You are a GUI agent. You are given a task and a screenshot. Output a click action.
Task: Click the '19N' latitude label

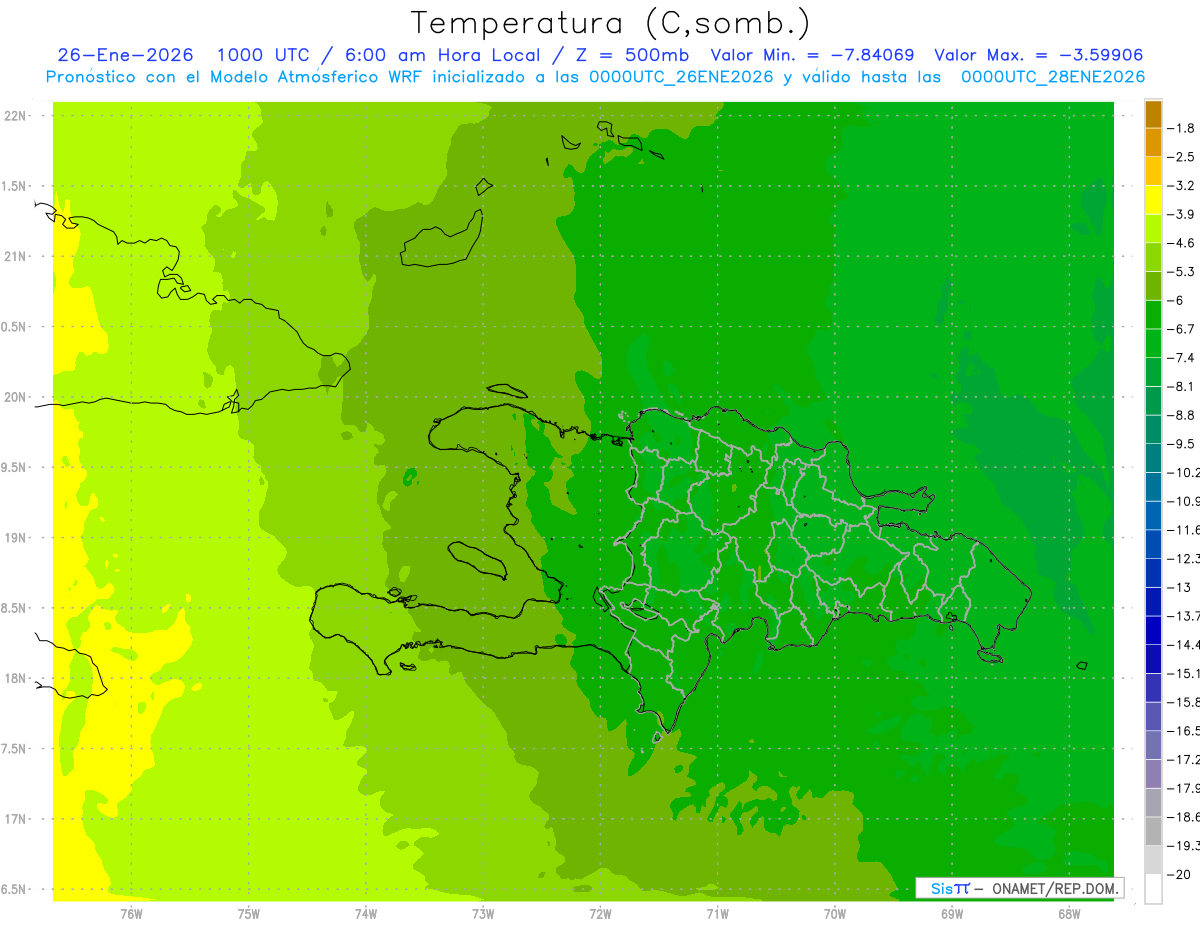(x=15, y=538)
